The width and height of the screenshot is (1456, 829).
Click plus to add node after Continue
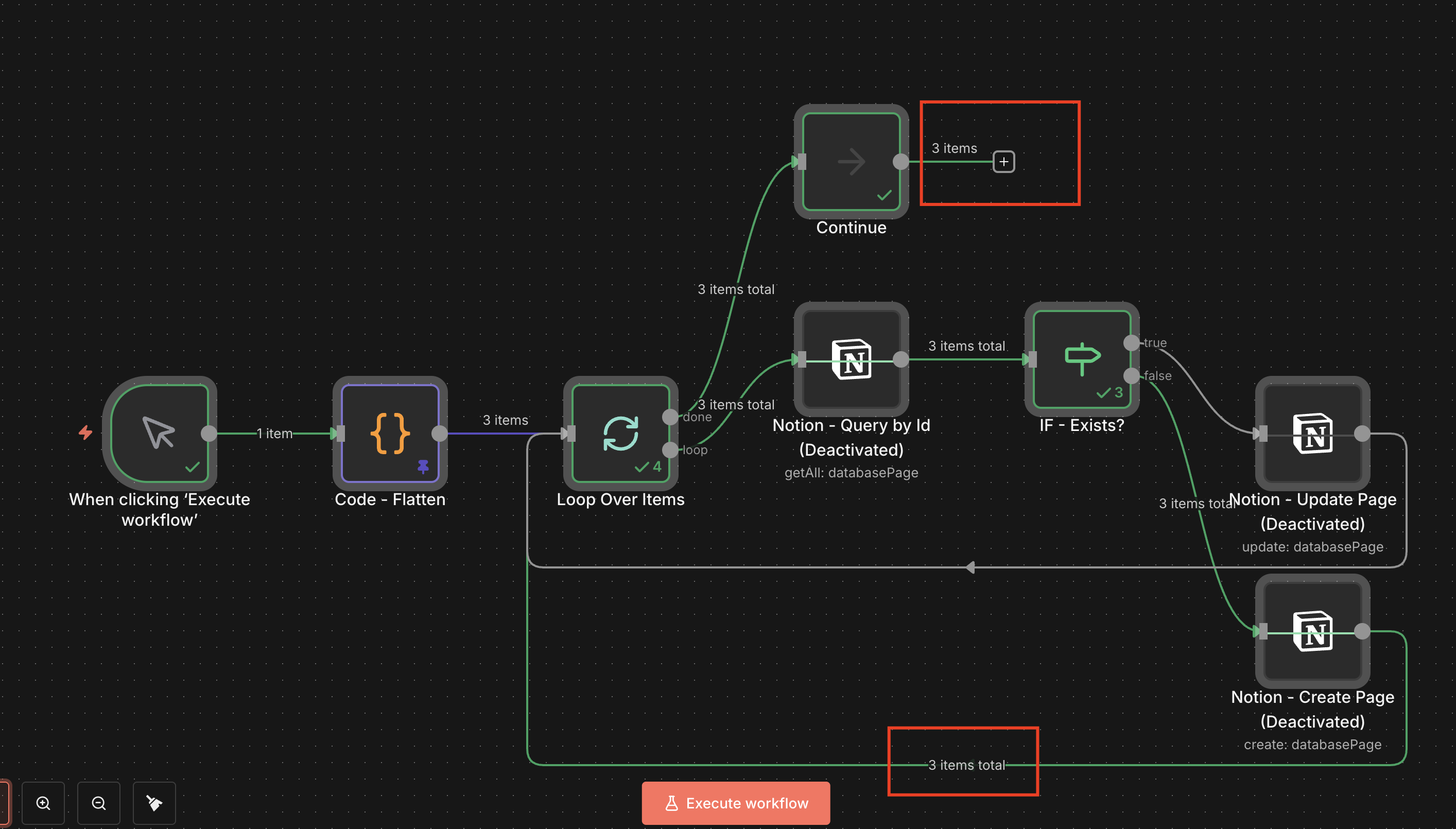coord(1003,162)
